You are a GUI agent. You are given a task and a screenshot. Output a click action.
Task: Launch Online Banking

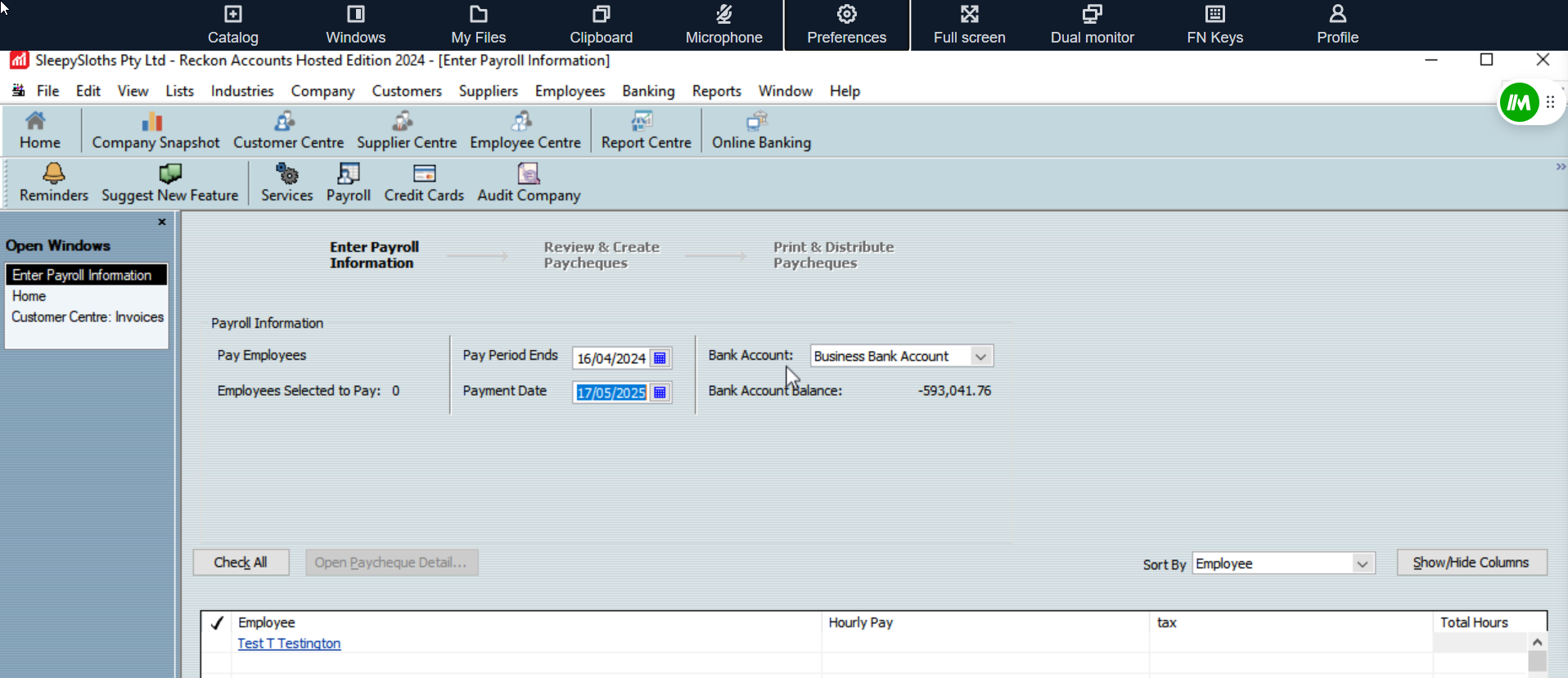[x=761, y=131]
